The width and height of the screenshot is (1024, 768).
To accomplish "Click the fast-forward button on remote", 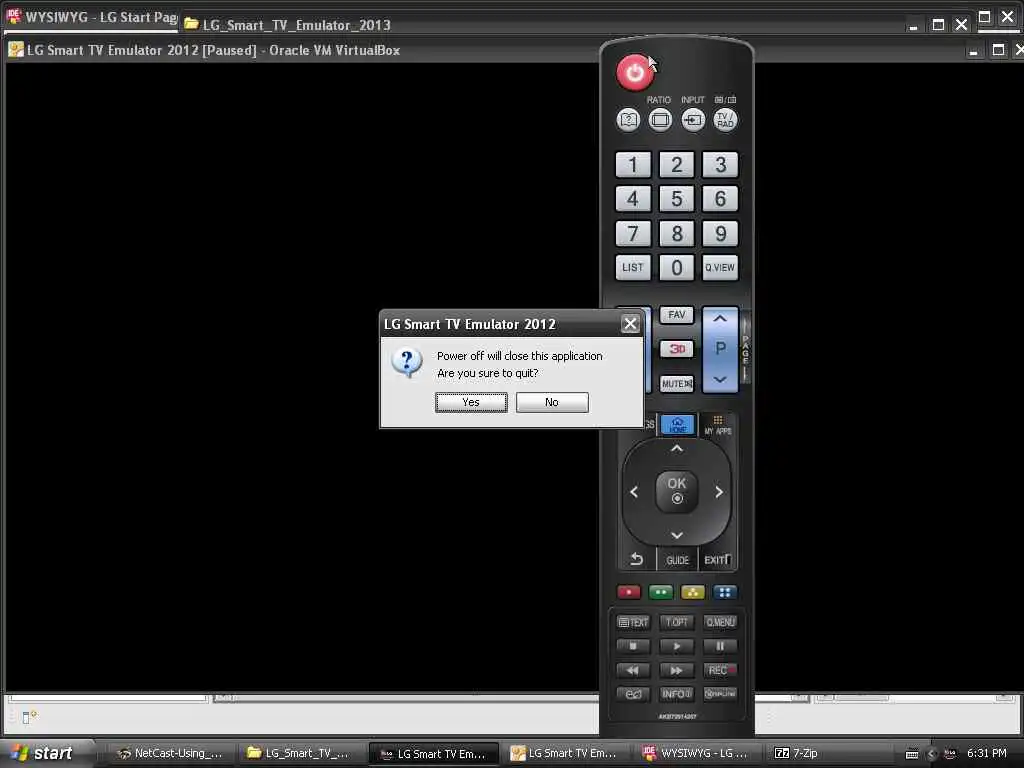I will coord(677,670).
